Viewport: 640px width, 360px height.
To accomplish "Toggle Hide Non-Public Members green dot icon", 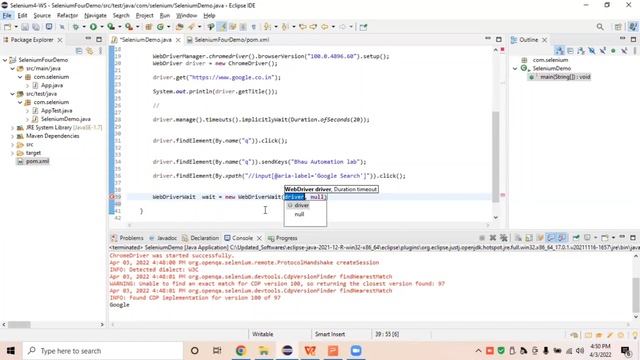I will [613, 51].
